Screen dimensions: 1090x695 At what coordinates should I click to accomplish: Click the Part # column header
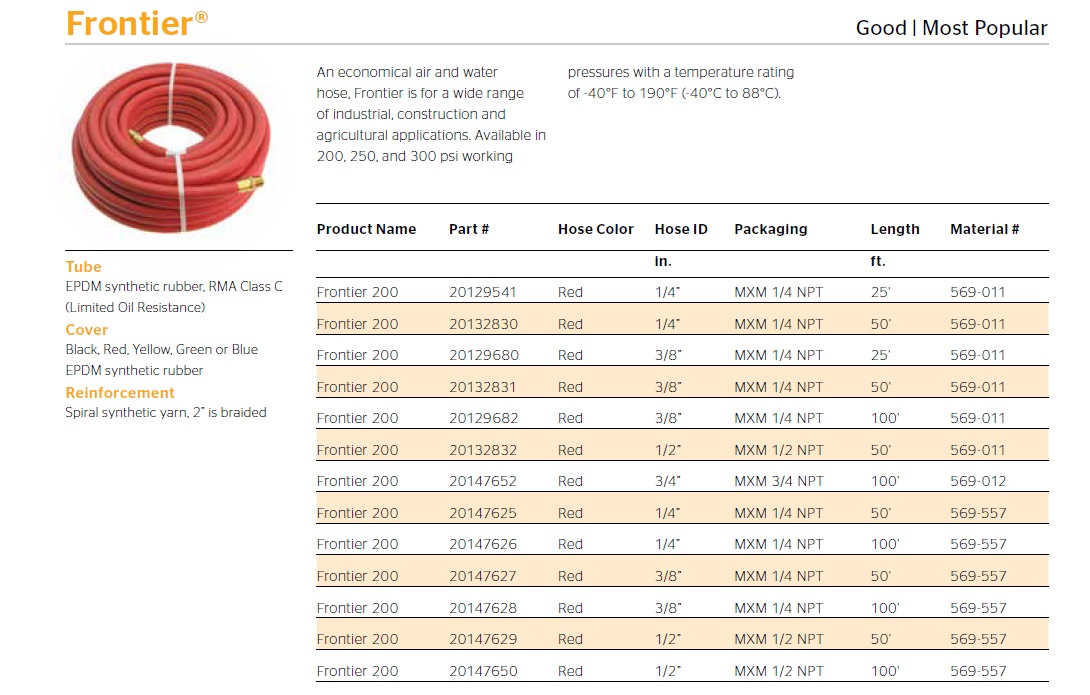pyautogui.click(x=469, y=229)
